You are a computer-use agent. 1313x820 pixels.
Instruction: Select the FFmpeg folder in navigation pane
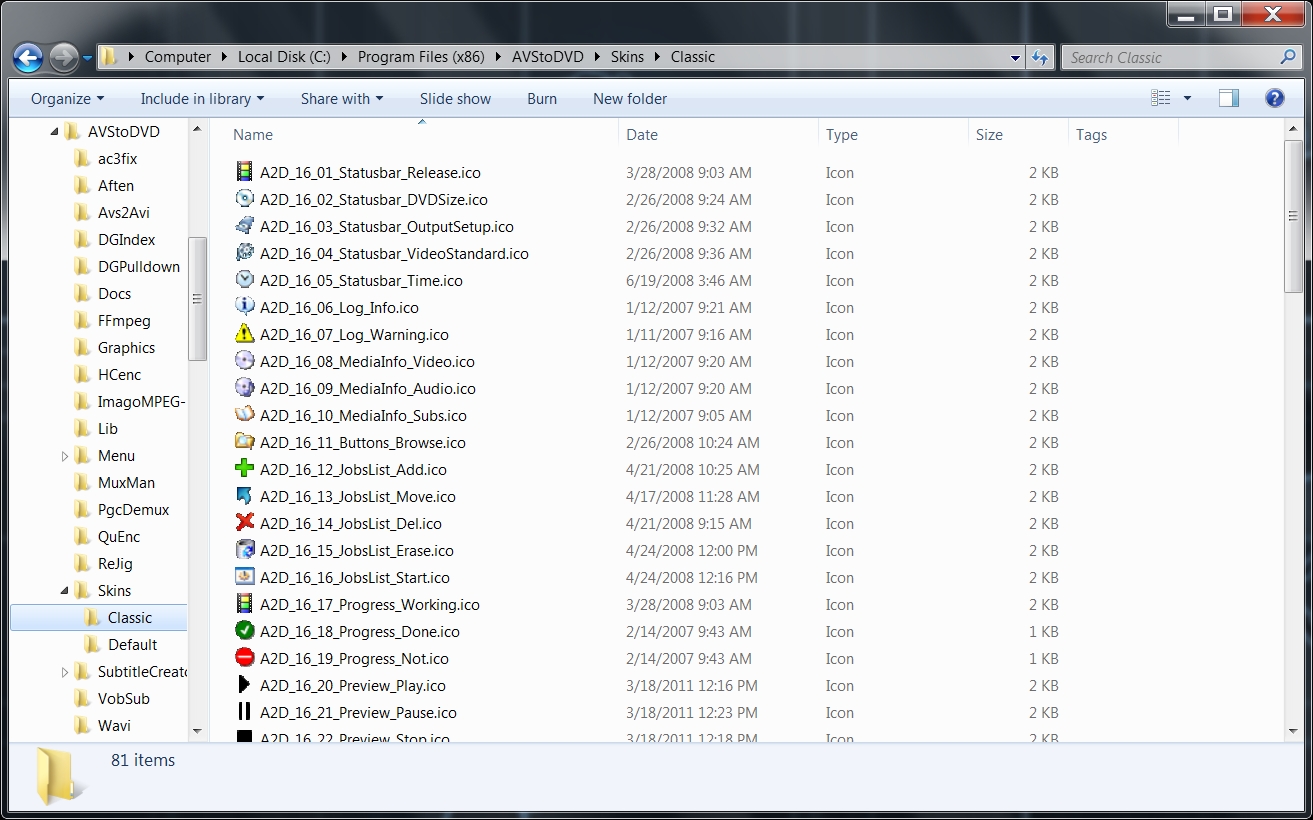[123, 321]
